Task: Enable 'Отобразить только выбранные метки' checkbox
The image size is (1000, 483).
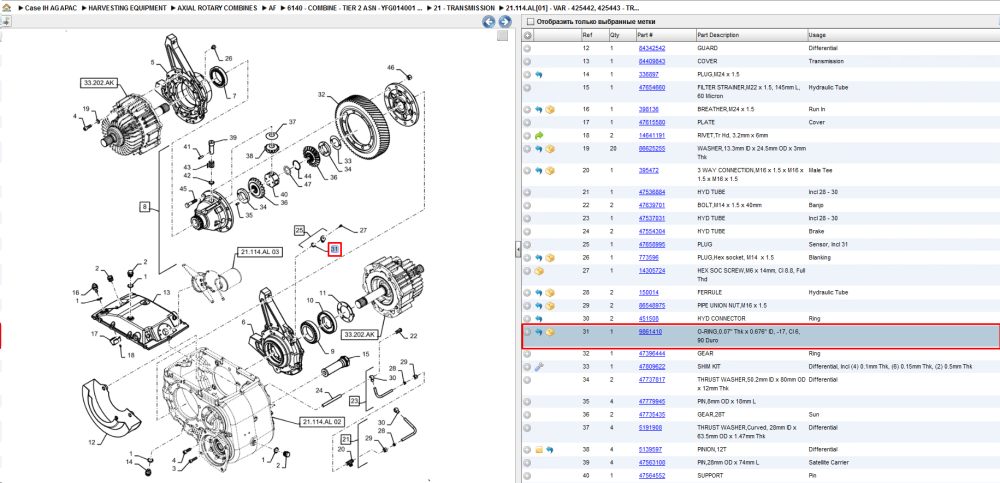Action: (x=529, y=22)
